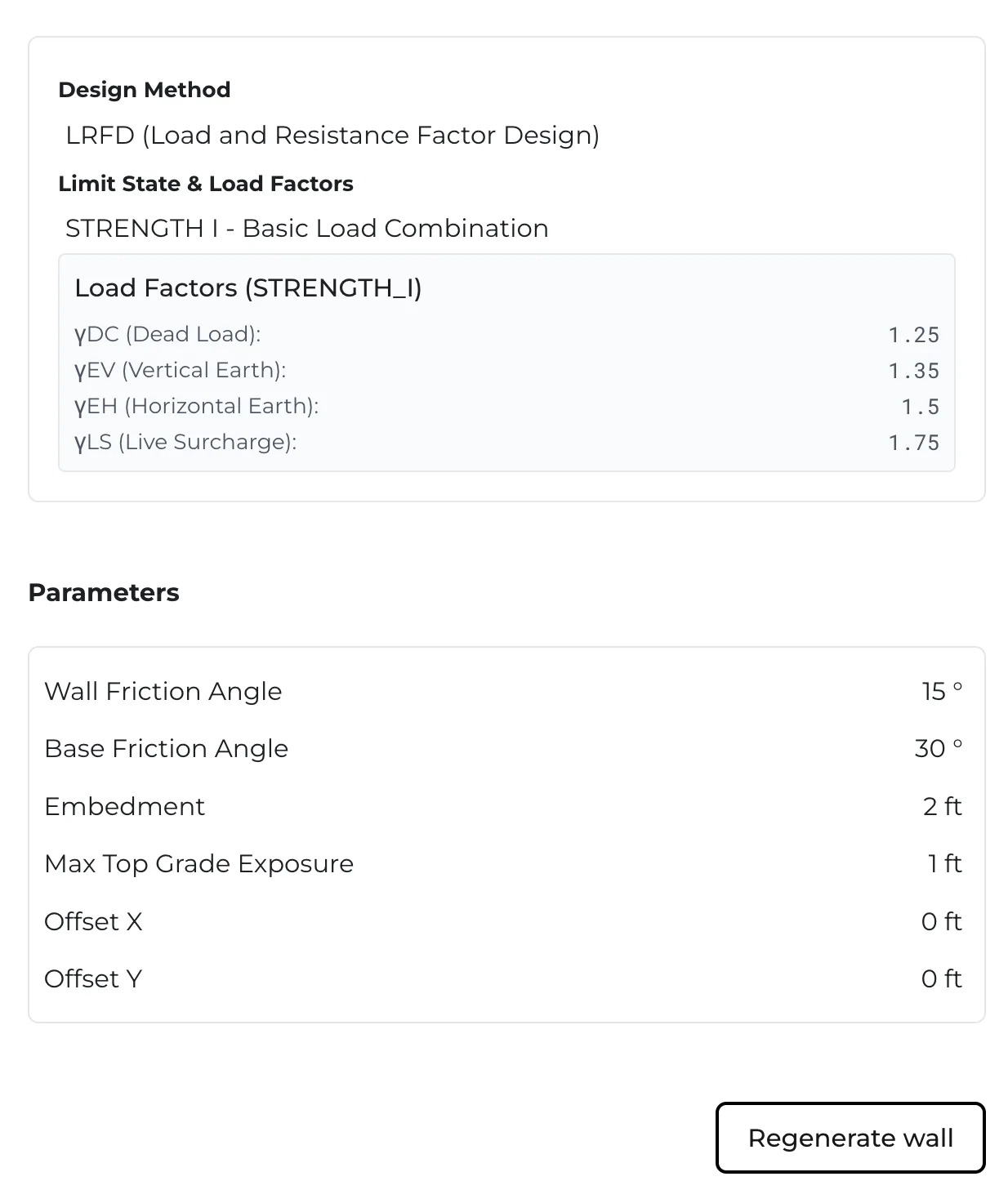Click the Max Top Grade Exposure value

click(x=945, y=864)
